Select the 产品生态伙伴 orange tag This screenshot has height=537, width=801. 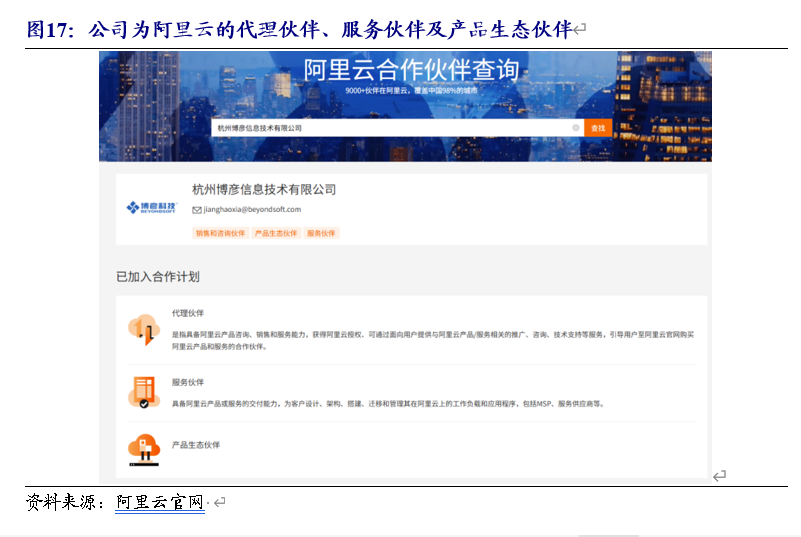click(x=276, y=233)
